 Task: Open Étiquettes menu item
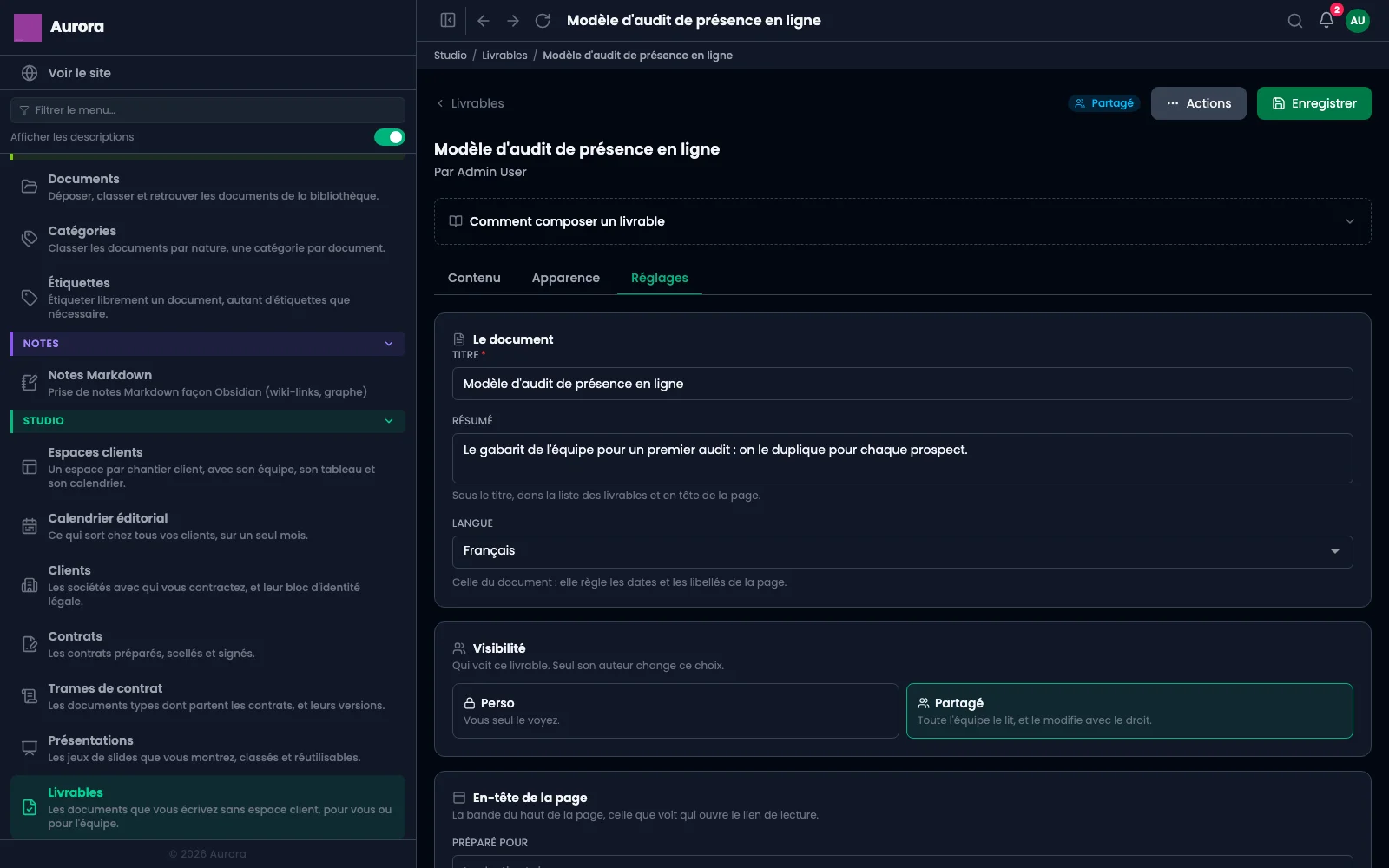tap(207, 298)
